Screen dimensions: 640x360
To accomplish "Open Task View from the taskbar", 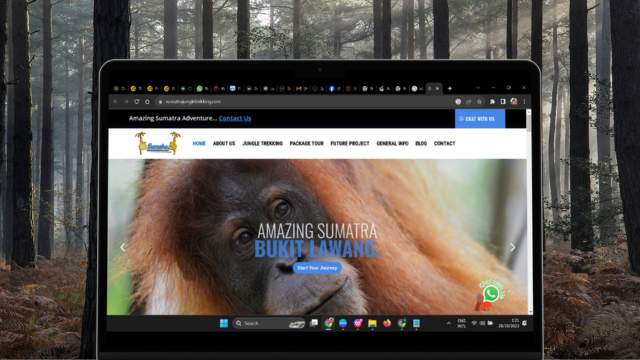I will click(314, 323).
